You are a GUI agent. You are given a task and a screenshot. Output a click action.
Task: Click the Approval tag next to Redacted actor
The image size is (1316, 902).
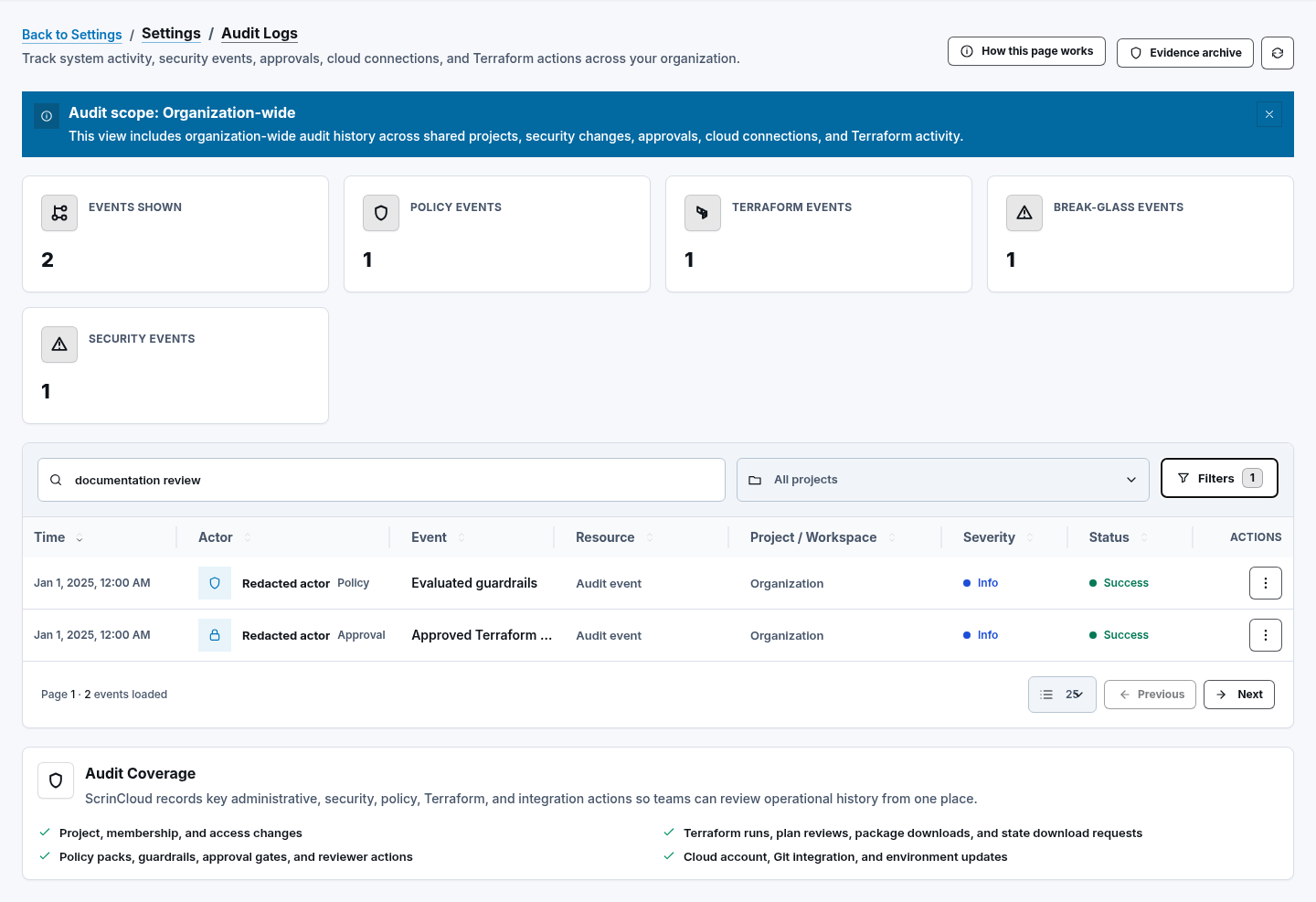pos(362,635)
